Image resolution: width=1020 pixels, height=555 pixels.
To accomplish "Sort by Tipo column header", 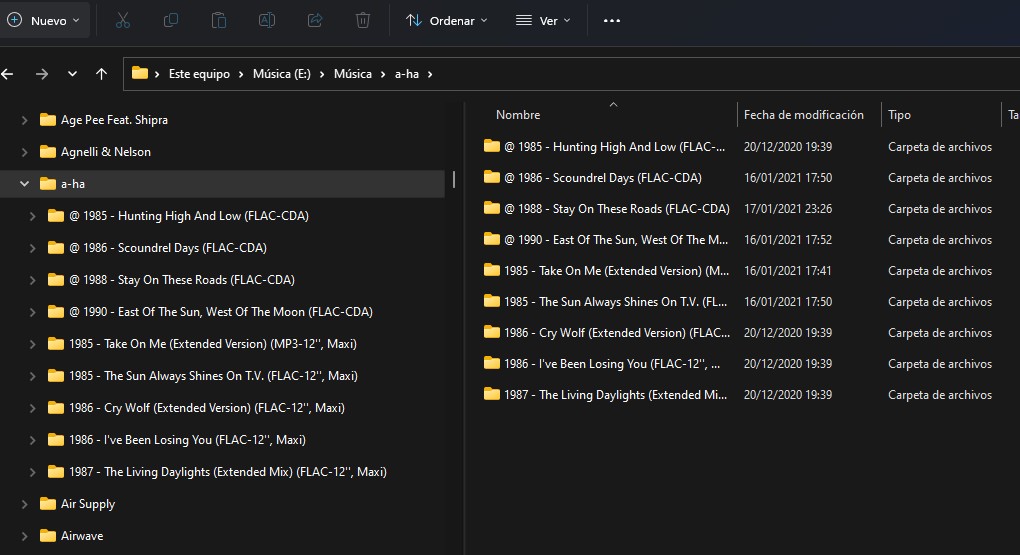I will (899, 115).
